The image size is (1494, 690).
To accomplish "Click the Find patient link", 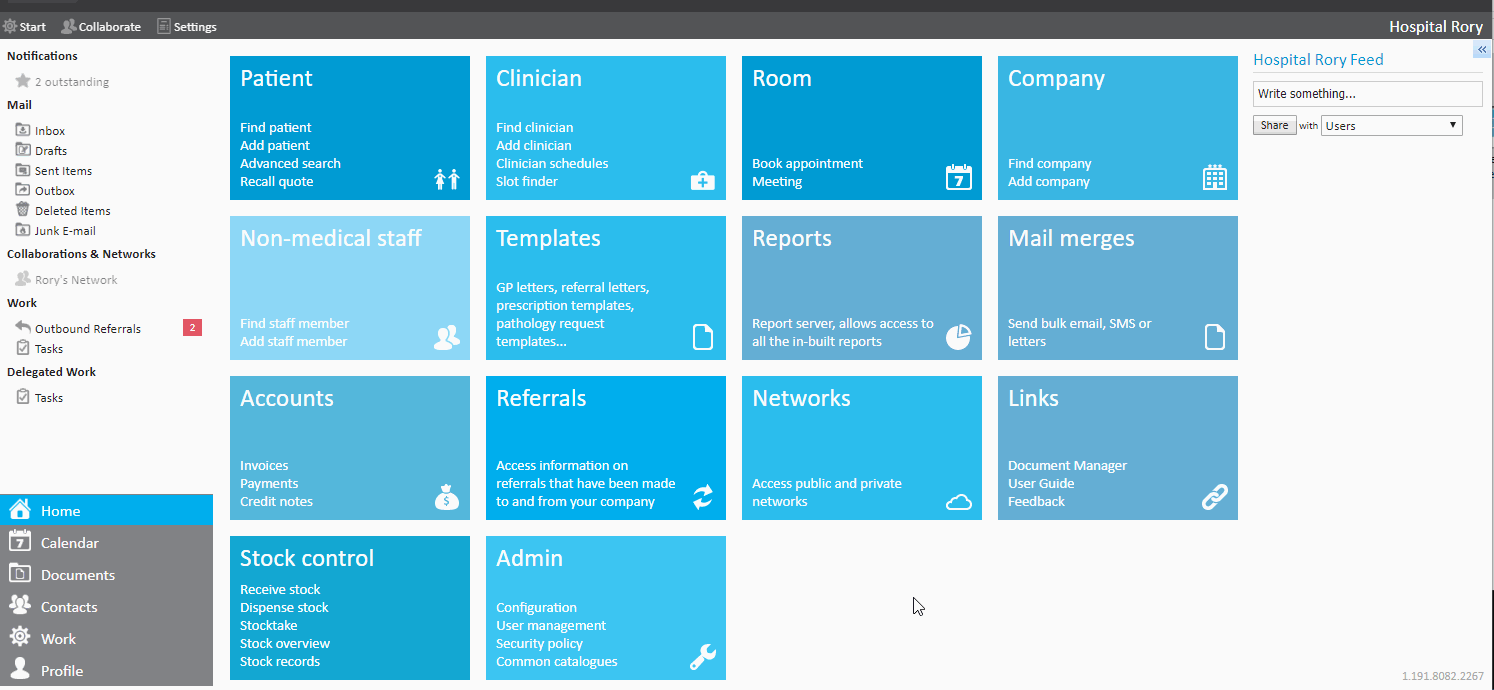I will 275,128.
